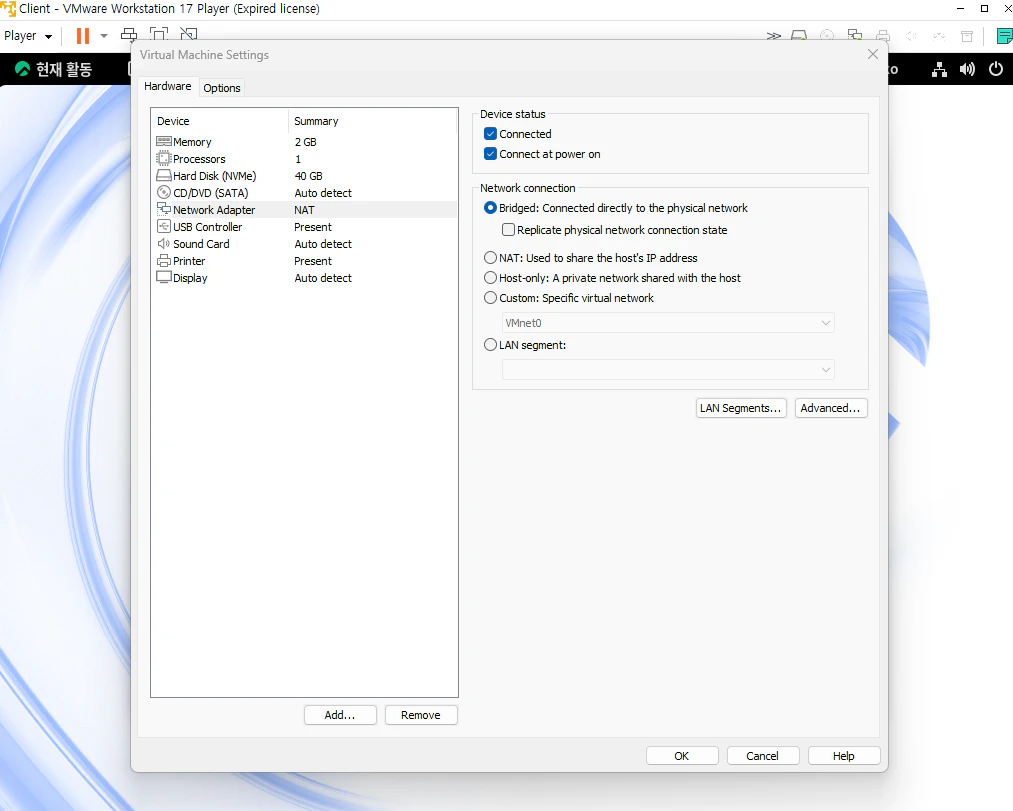Select Bridged network connection option
Image resolution: width=1013 pixels, height=811 pixels.
pos(490,208)
